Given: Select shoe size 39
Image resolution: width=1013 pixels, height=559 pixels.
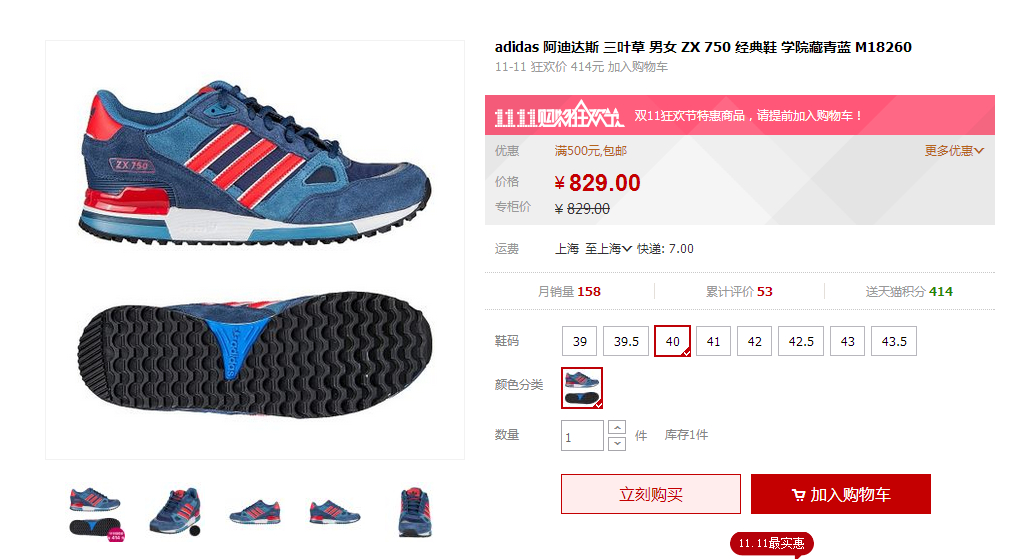Looking at the screenshot, I should pyautogui.click(x=580, y=341).
